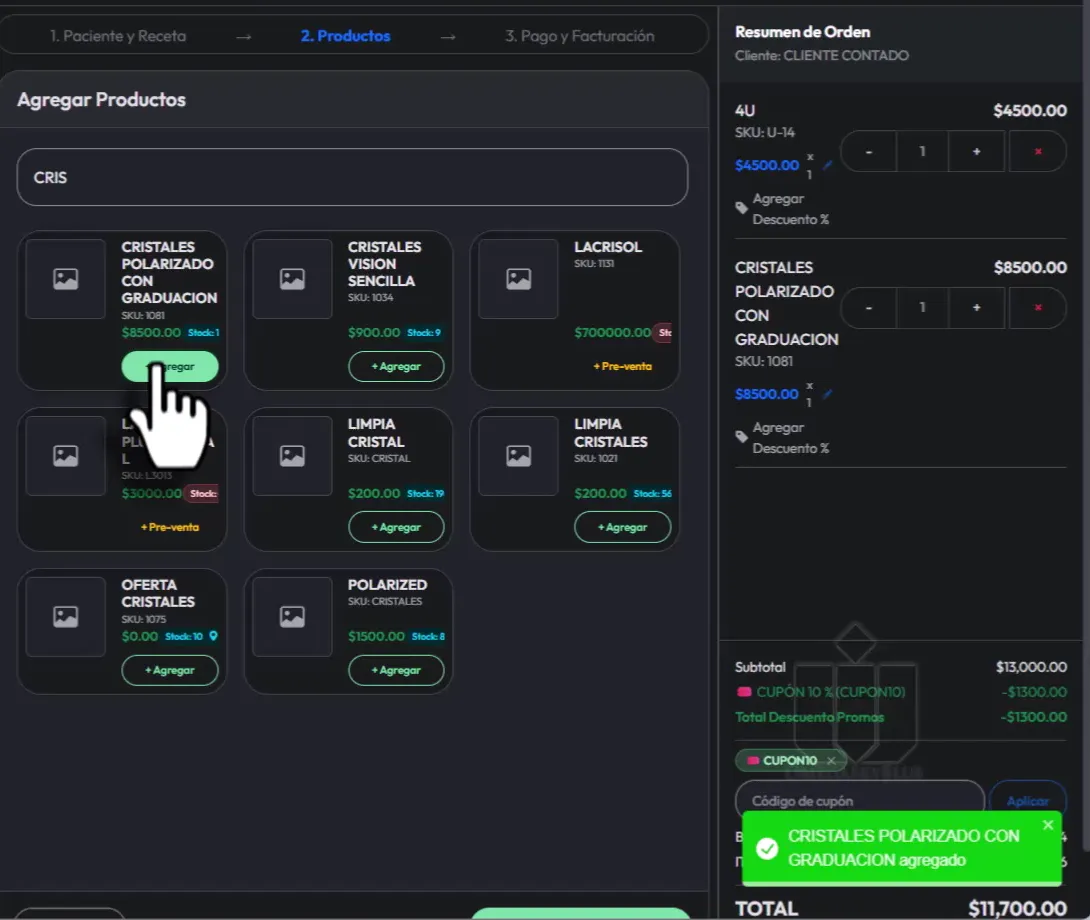Increase quantity of 4U item

pos(977,152)
